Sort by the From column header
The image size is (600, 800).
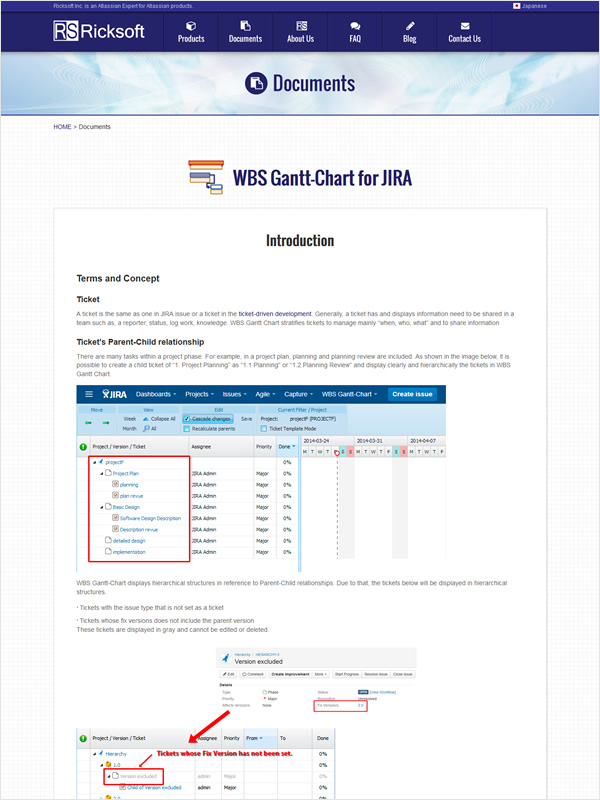pyautogui.click(x=261, y=738)
